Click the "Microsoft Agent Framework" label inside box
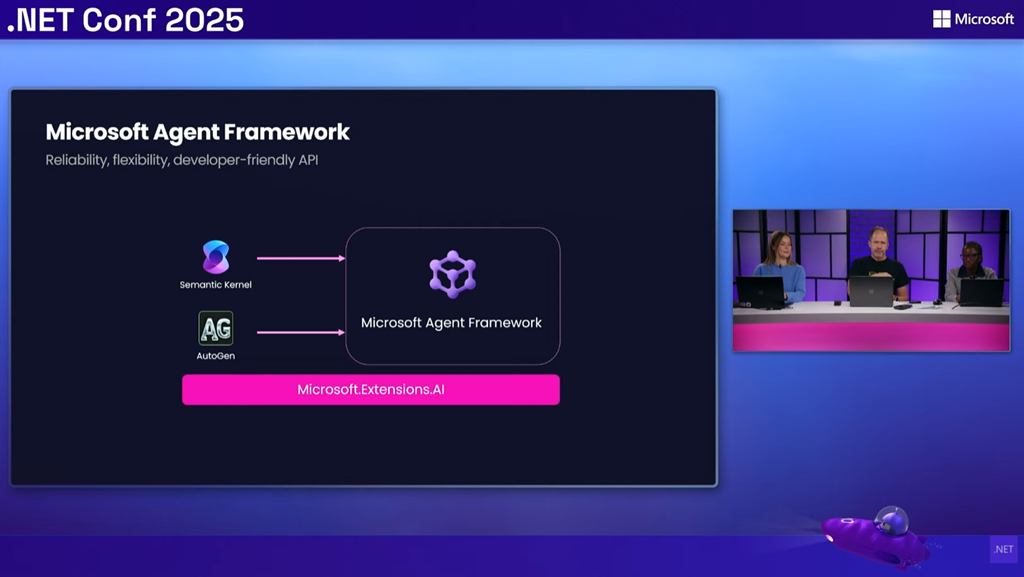Image resolution: width=1024 pixels, height=577 pixels. (451, 322)
